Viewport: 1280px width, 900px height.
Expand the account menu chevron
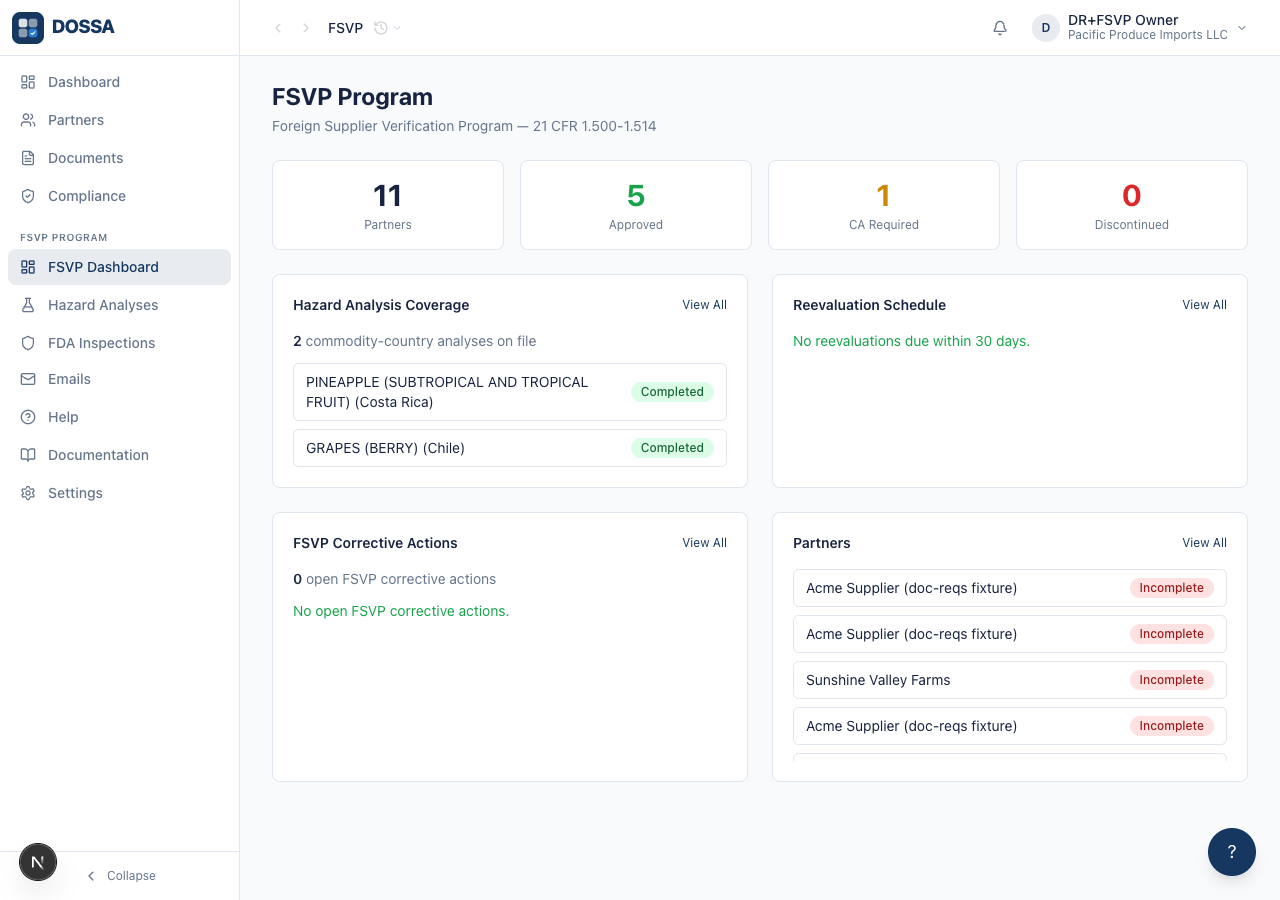[x=1242, y=28]
